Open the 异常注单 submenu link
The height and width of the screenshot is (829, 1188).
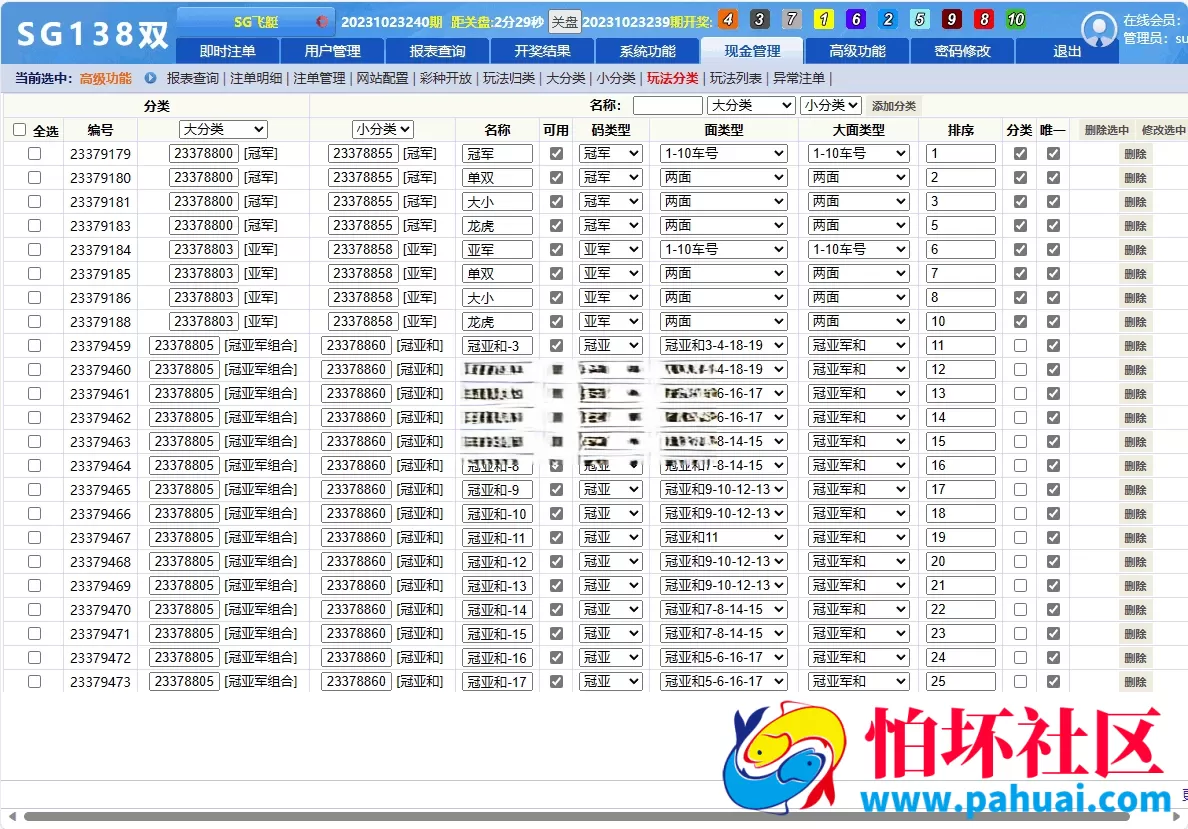(x=799, y=78)
